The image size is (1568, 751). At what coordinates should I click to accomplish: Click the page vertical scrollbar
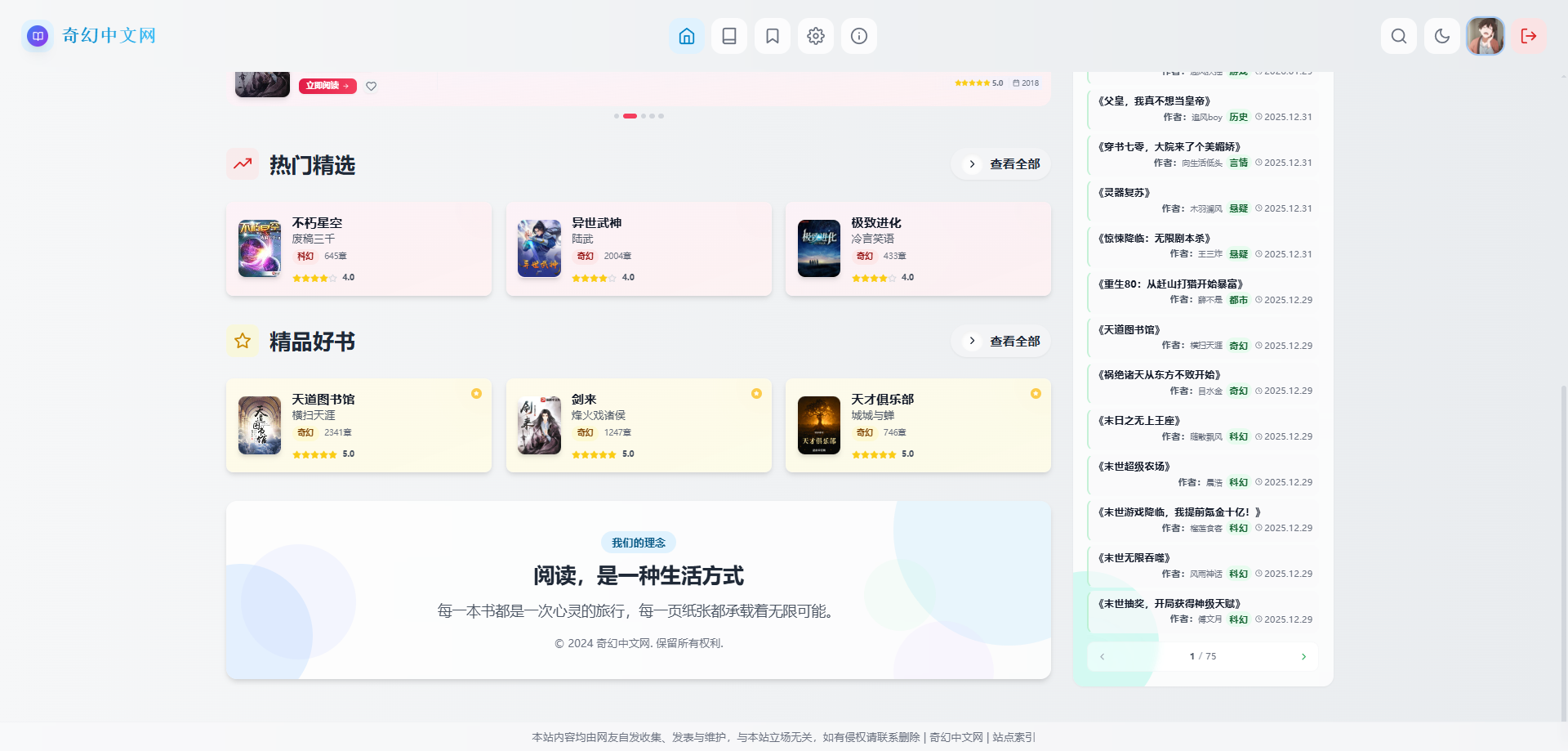coord(1564,552)
